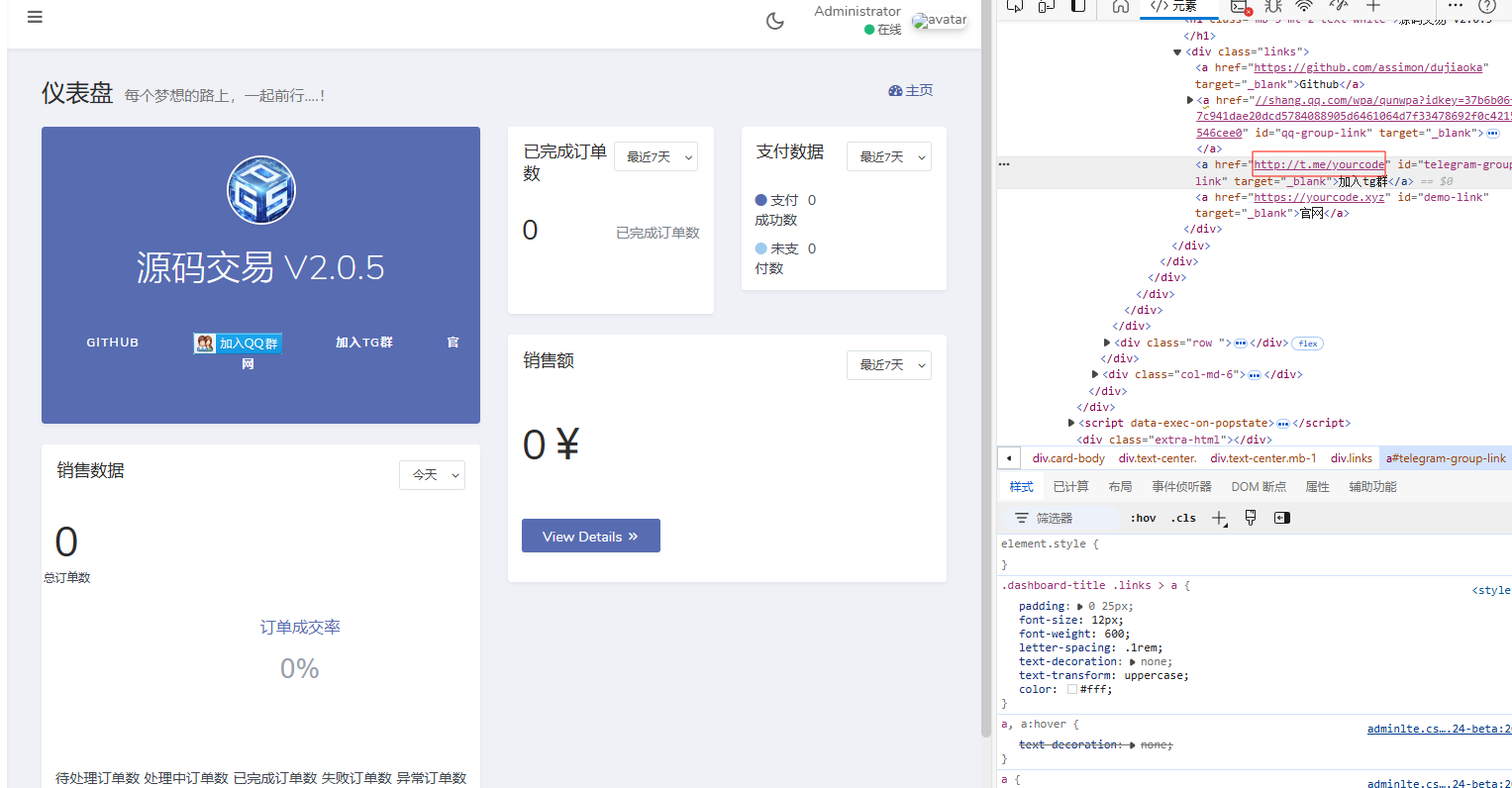1512x788 pixels.
Task: Open DevTools more options ellipsis
Action: pos(1455,6)
